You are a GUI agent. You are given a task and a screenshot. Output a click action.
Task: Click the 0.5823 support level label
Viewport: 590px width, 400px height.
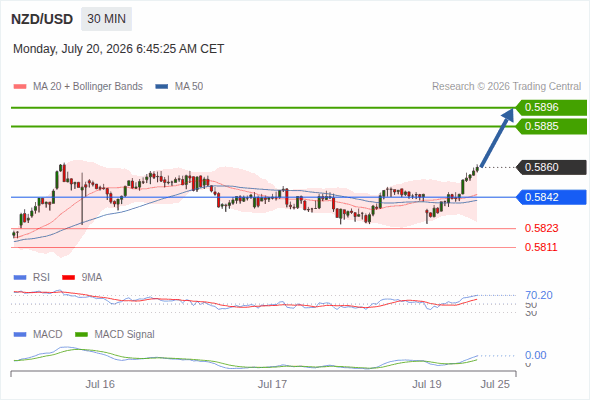541,228
